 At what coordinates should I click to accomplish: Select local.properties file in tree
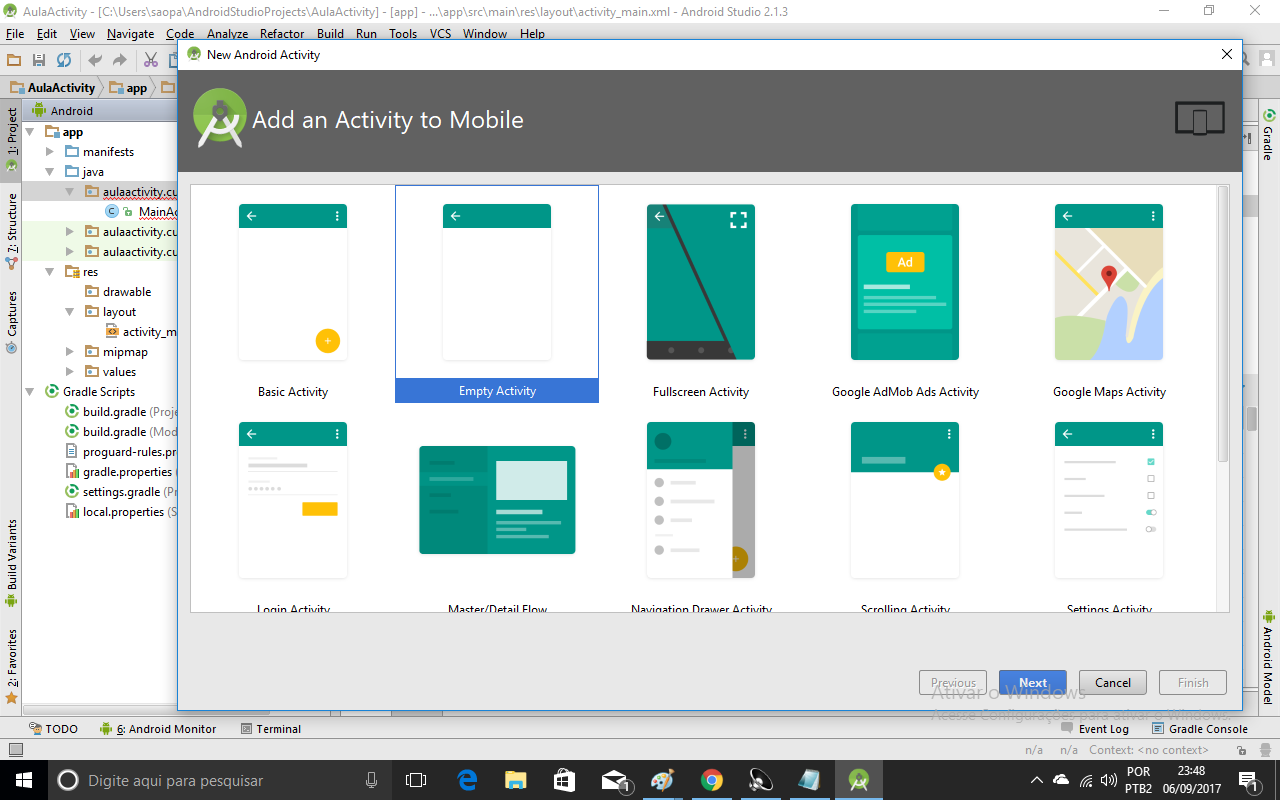click(121, 512)
